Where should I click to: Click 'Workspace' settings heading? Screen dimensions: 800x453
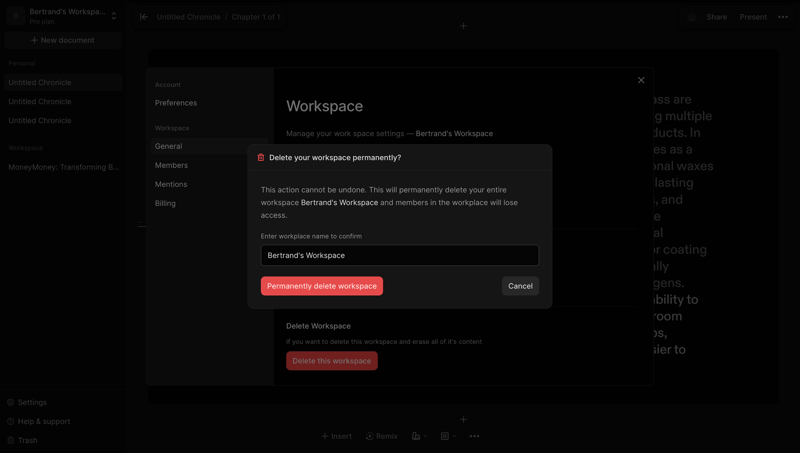point(324,106)
